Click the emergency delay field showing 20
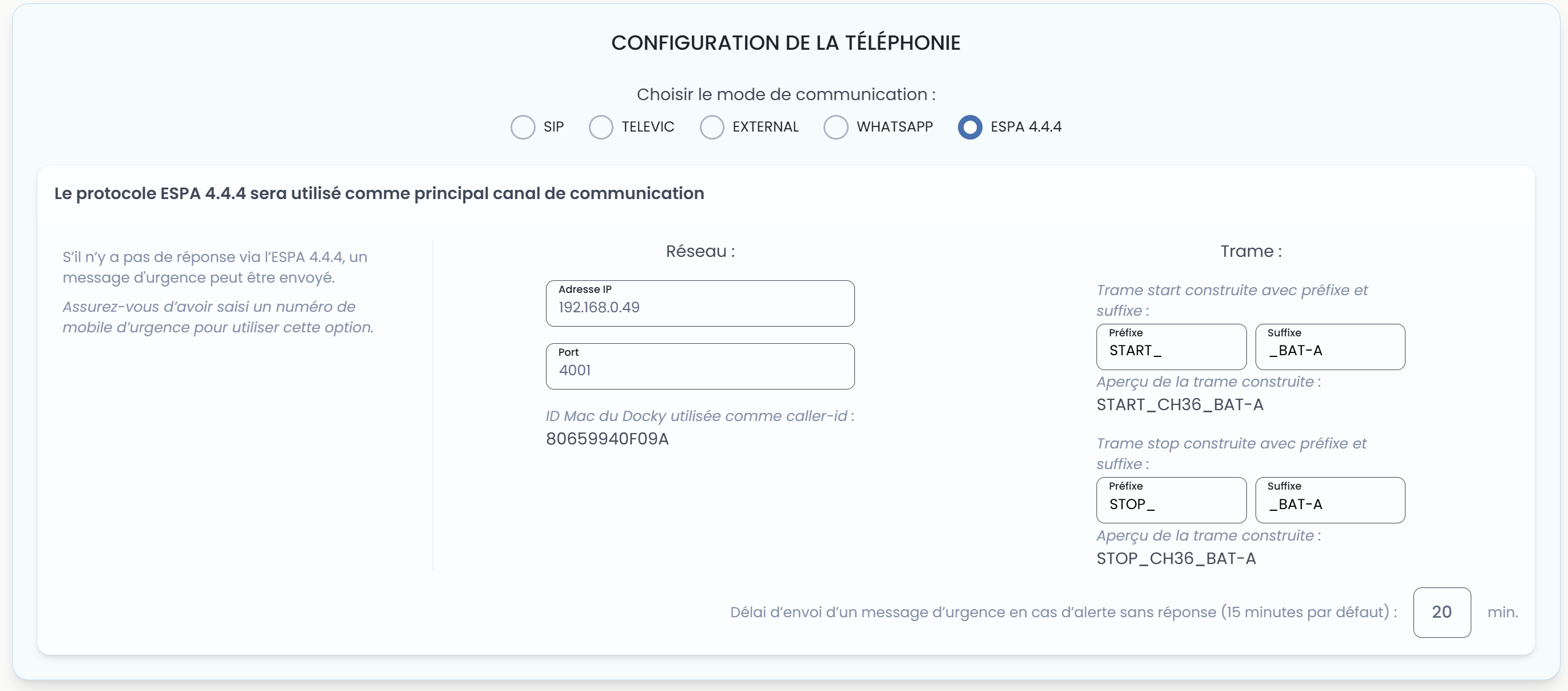Viewport: 1568px width, 691px height. pos(1442,613)
